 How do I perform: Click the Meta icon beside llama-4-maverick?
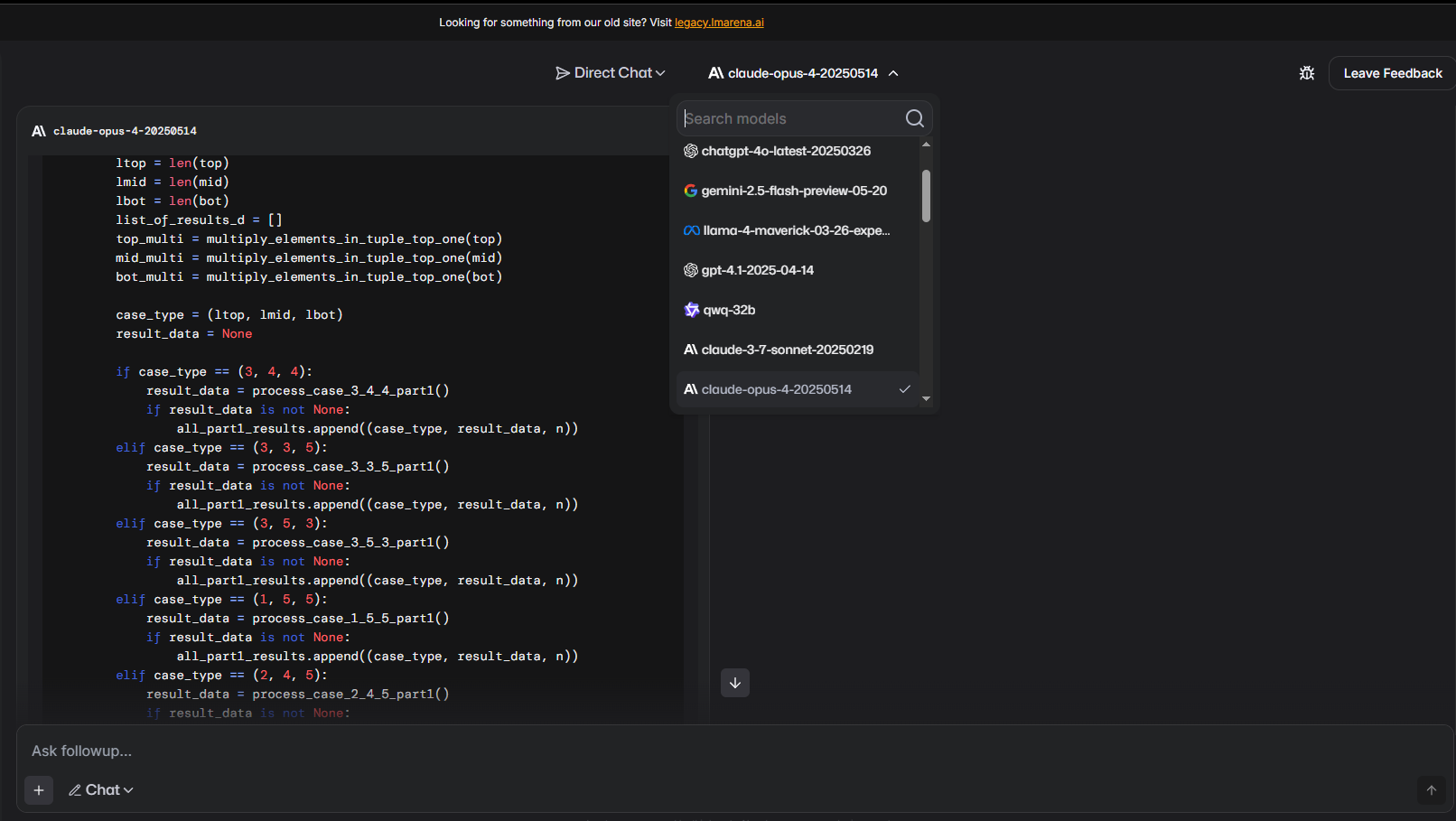pyautogui.click(x=692, y=230)
